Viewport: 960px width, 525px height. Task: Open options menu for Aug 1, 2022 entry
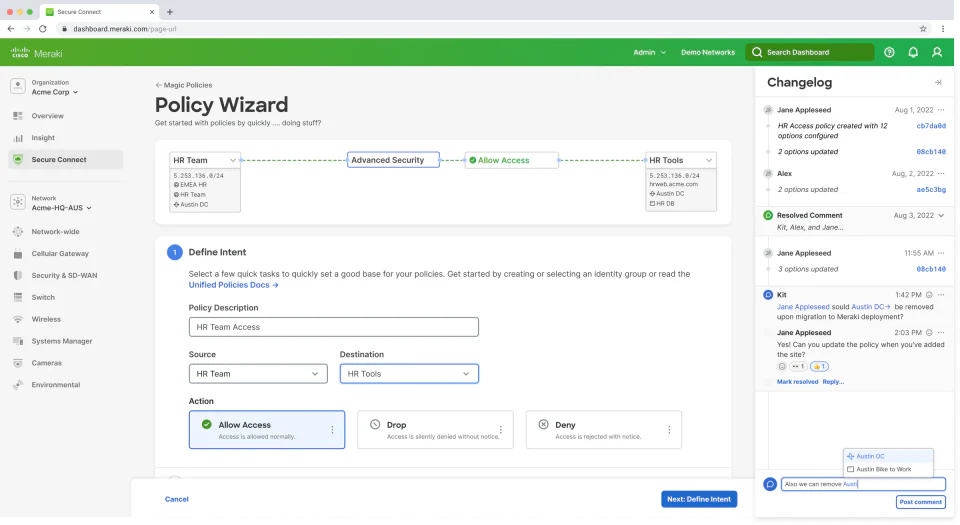click(x=941, y=110)
